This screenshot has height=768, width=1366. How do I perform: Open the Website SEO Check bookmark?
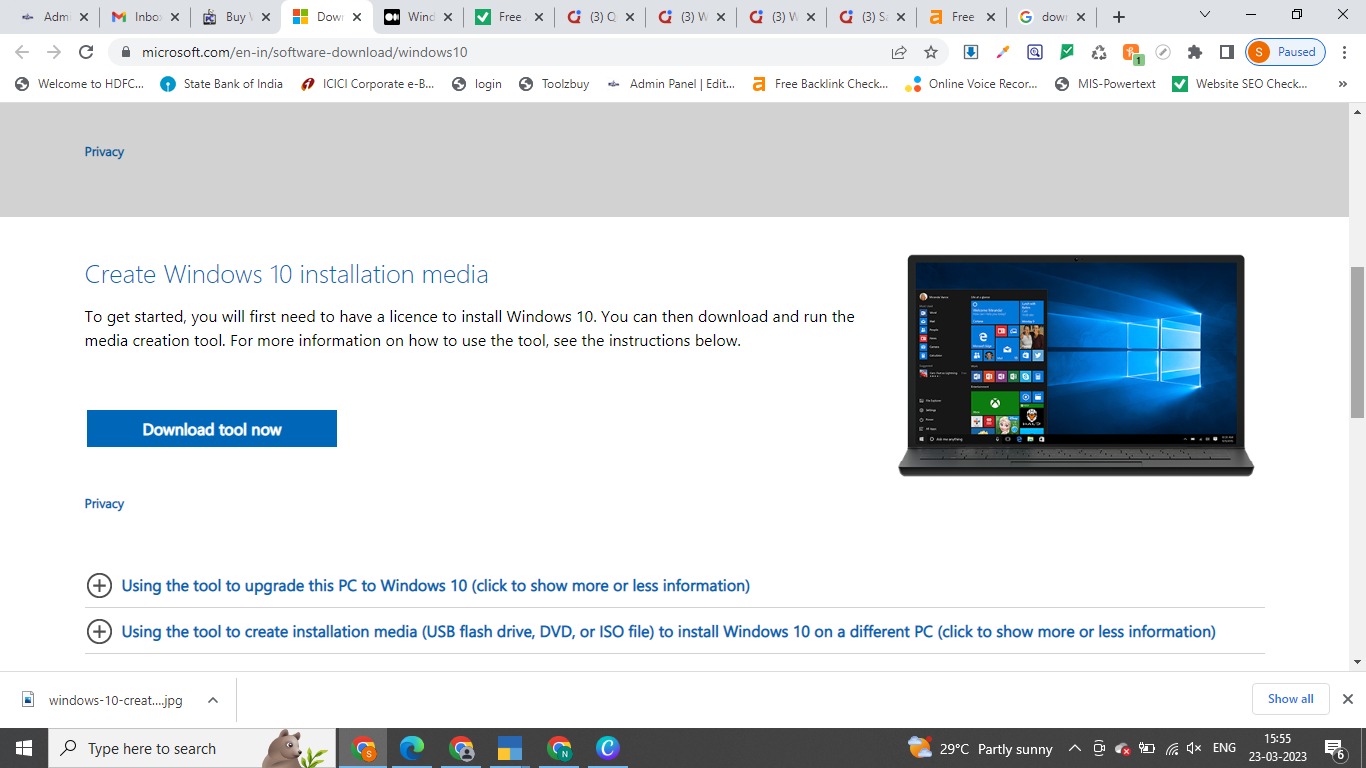[x=1239, y=84]
